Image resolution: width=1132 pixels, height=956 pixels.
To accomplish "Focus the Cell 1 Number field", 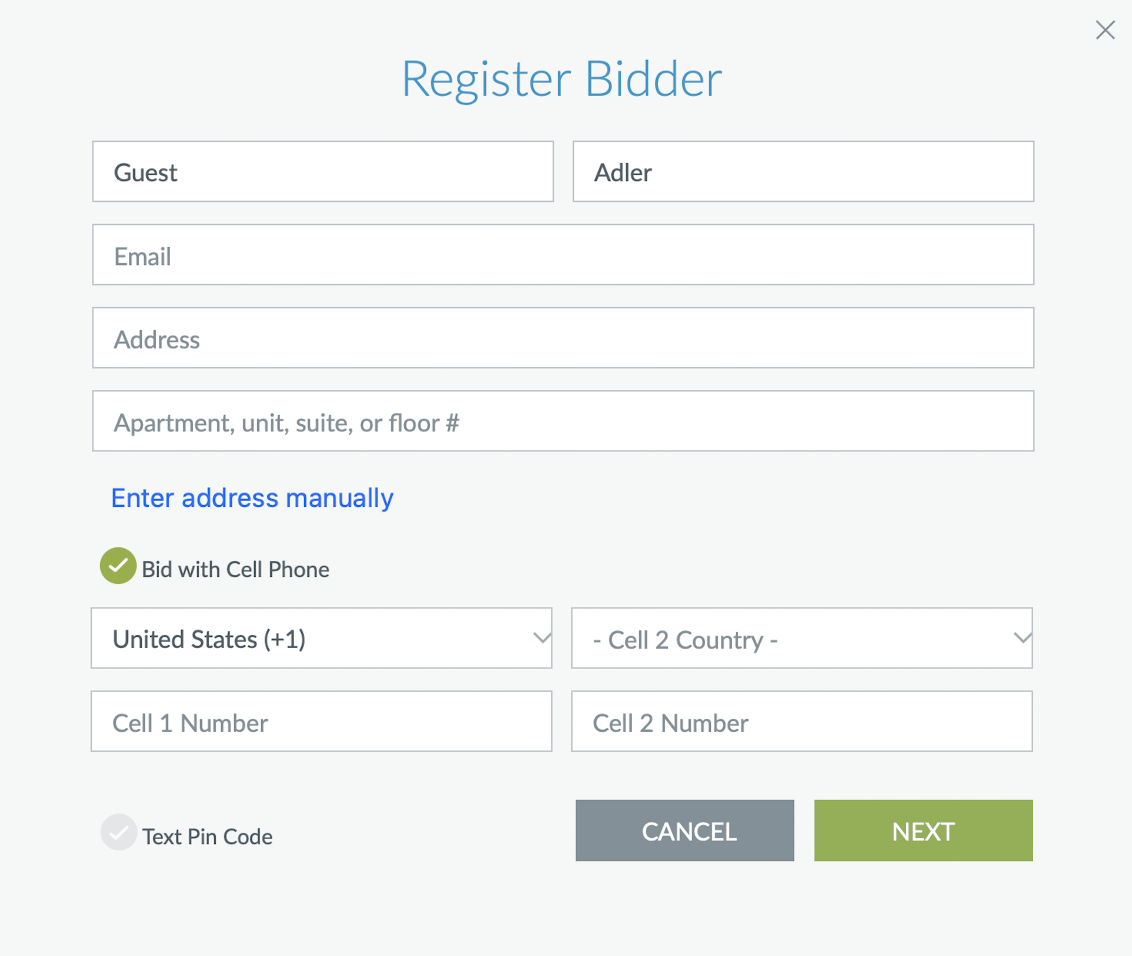I will [321, 721].
